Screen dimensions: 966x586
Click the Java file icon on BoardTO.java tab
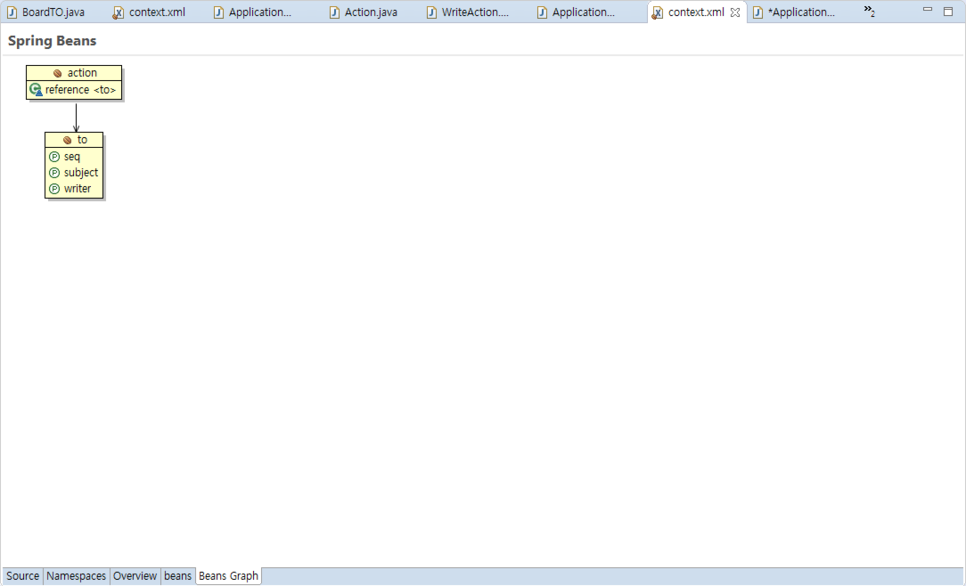click(12, 12)
